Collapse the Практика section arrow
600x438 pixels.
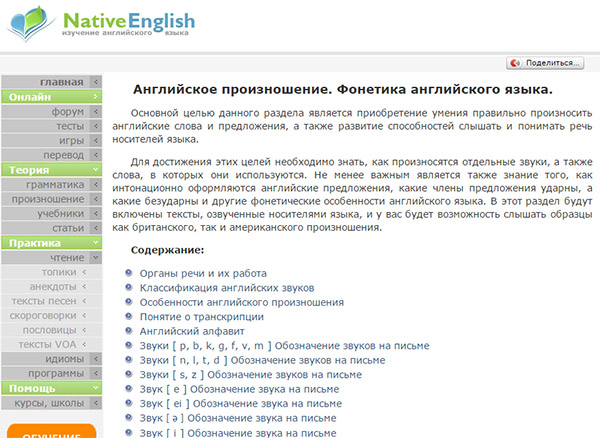[x=95, y=243]
